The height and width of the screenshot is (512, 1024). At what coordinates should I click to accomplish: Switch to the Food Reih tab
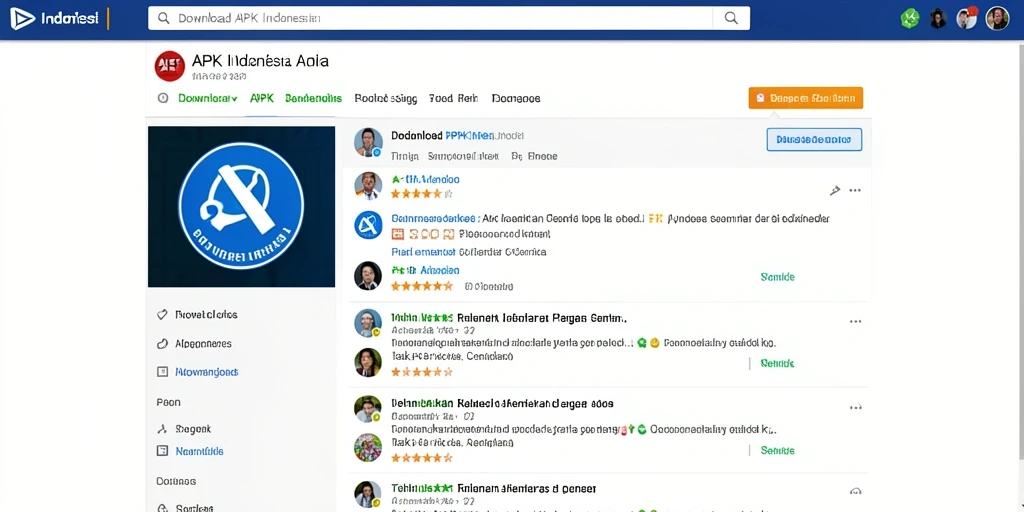[x=453, y=99]
